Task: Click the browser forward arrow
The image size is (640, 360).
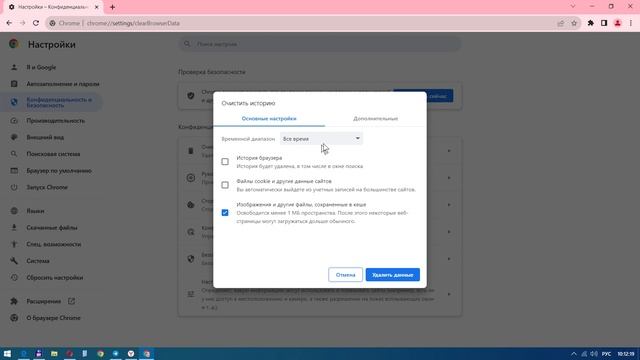Action: click(x=22, y=23)
